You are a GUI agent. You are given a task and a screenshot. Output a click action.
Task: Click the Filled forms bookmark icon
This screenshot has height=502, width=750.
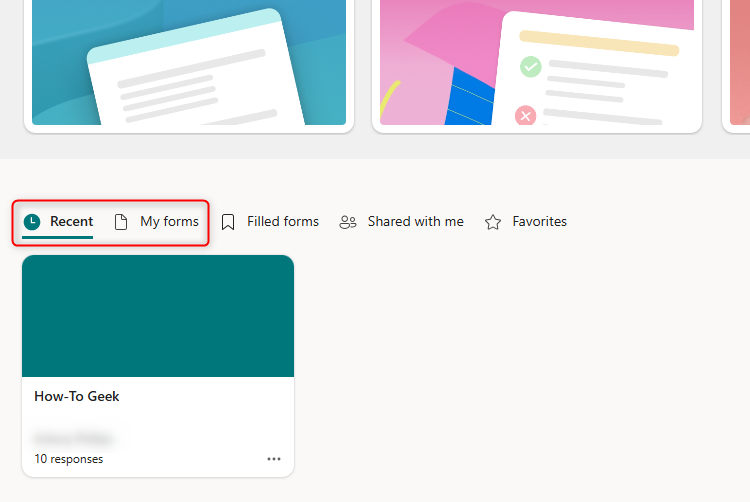tap(228, 222)
